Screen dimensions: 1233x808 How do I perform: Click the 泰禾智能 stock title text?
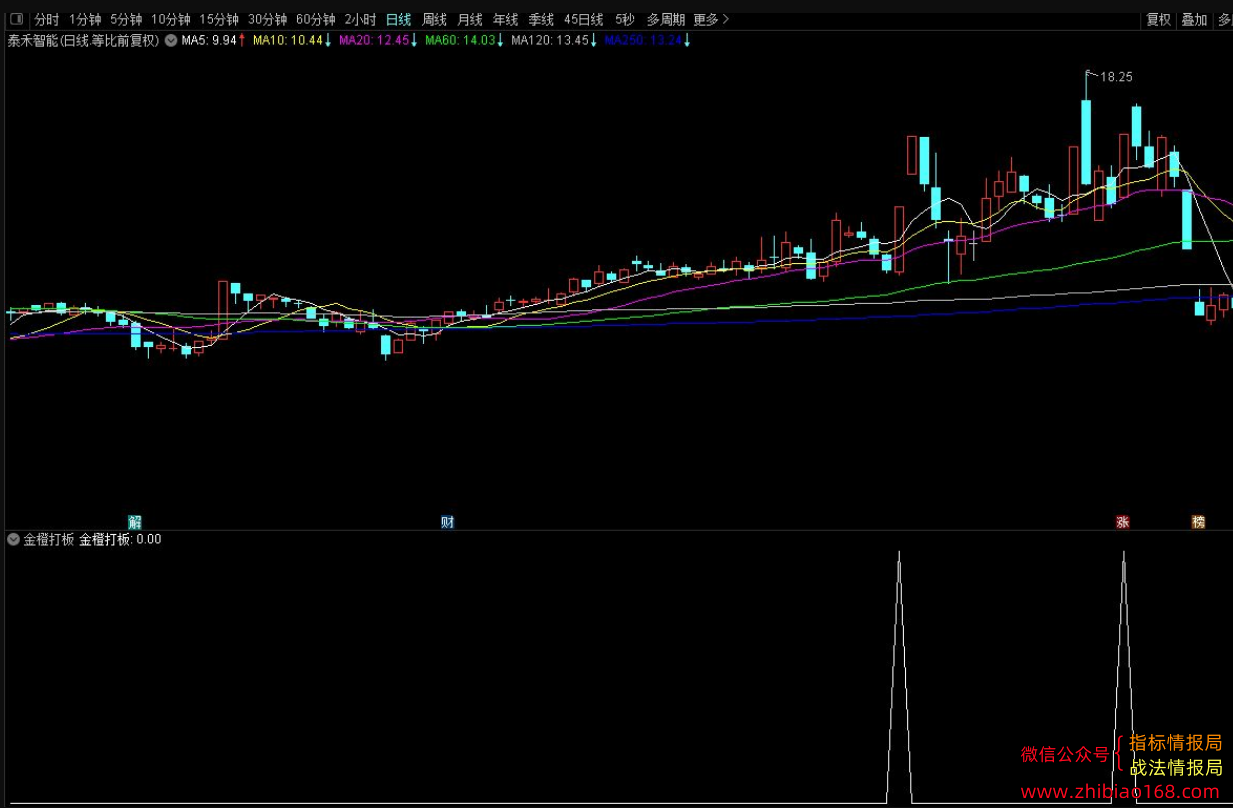pos(84,40)
